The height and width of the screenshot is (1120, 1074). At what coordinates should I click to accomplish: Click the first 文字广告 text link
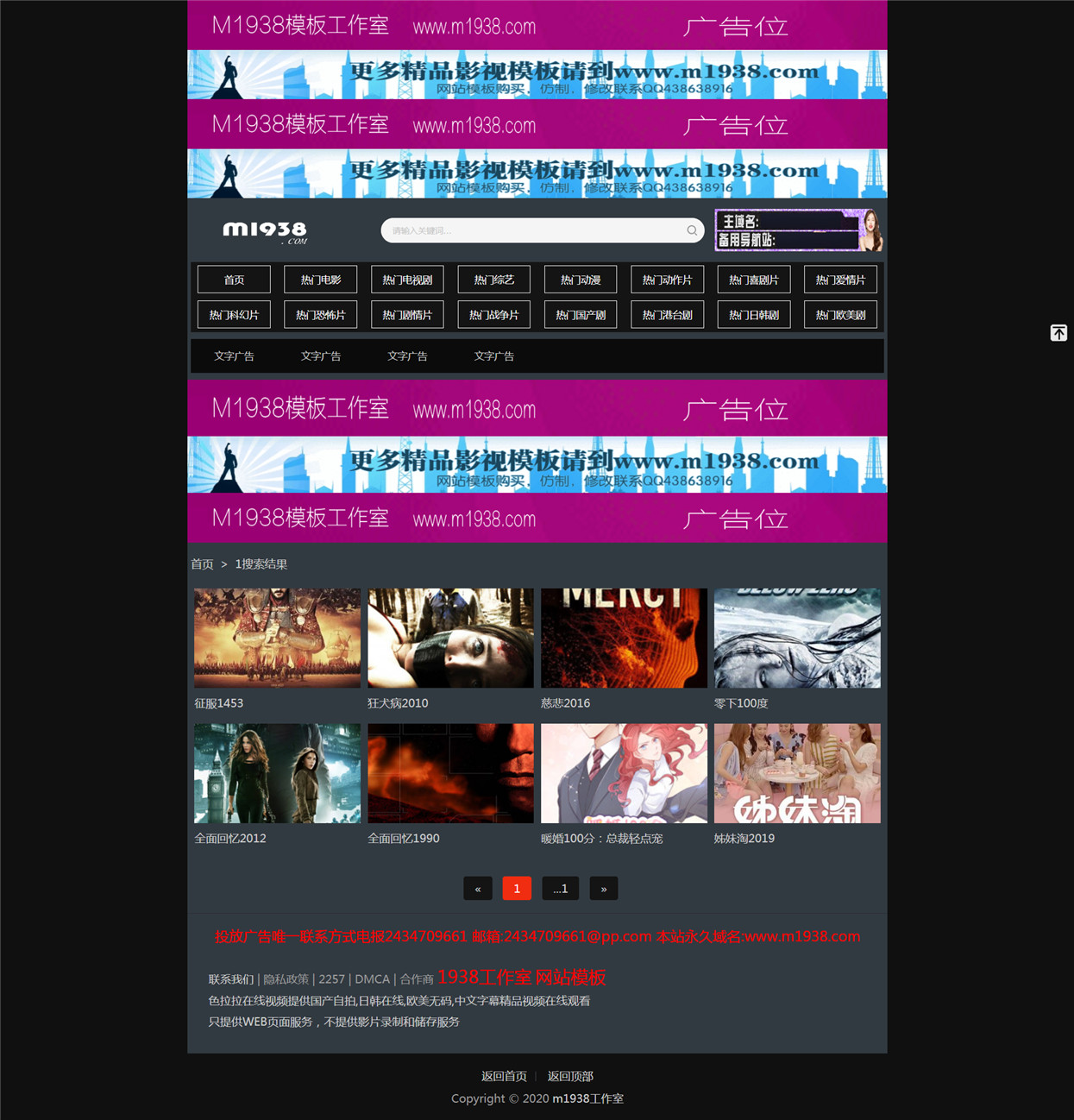(234, 356)
